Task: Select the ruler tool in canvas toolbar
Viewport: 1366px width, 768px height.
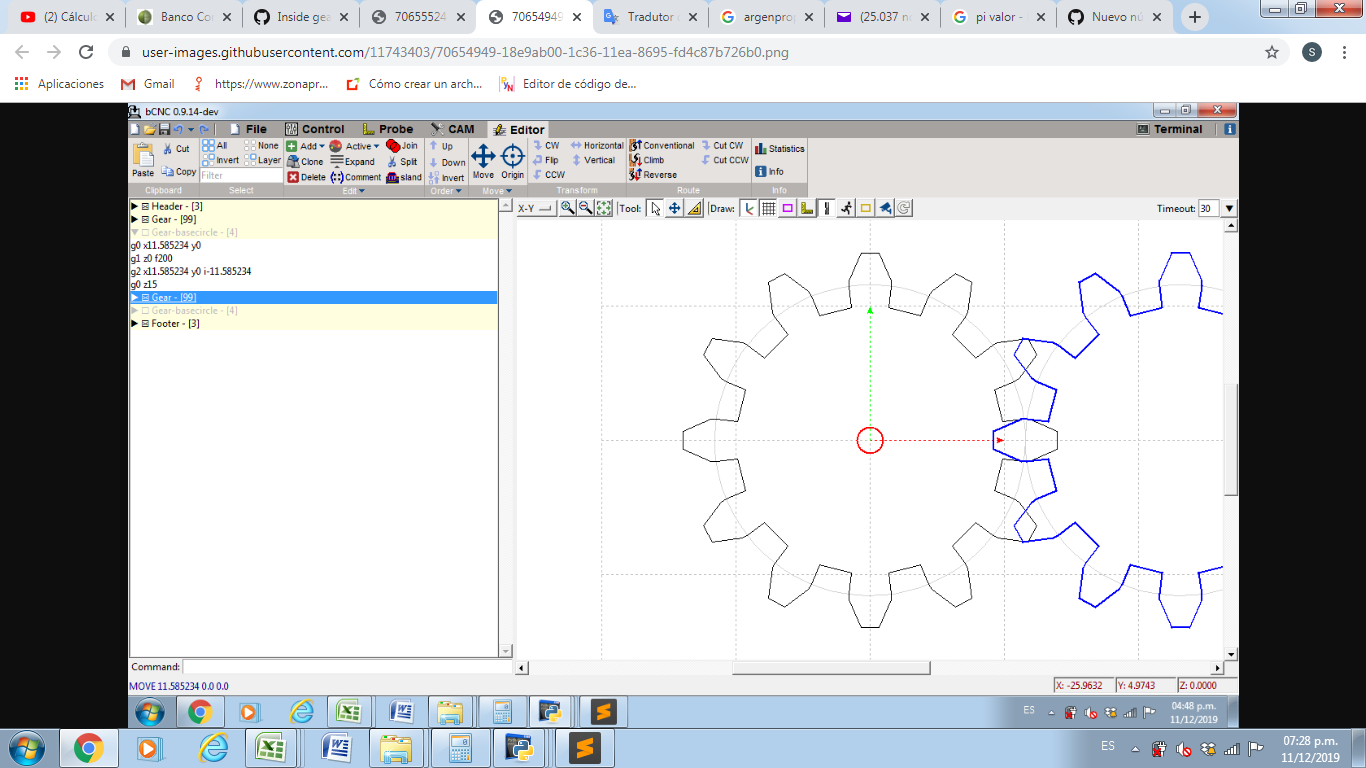Action: click(x=694, y=208)
